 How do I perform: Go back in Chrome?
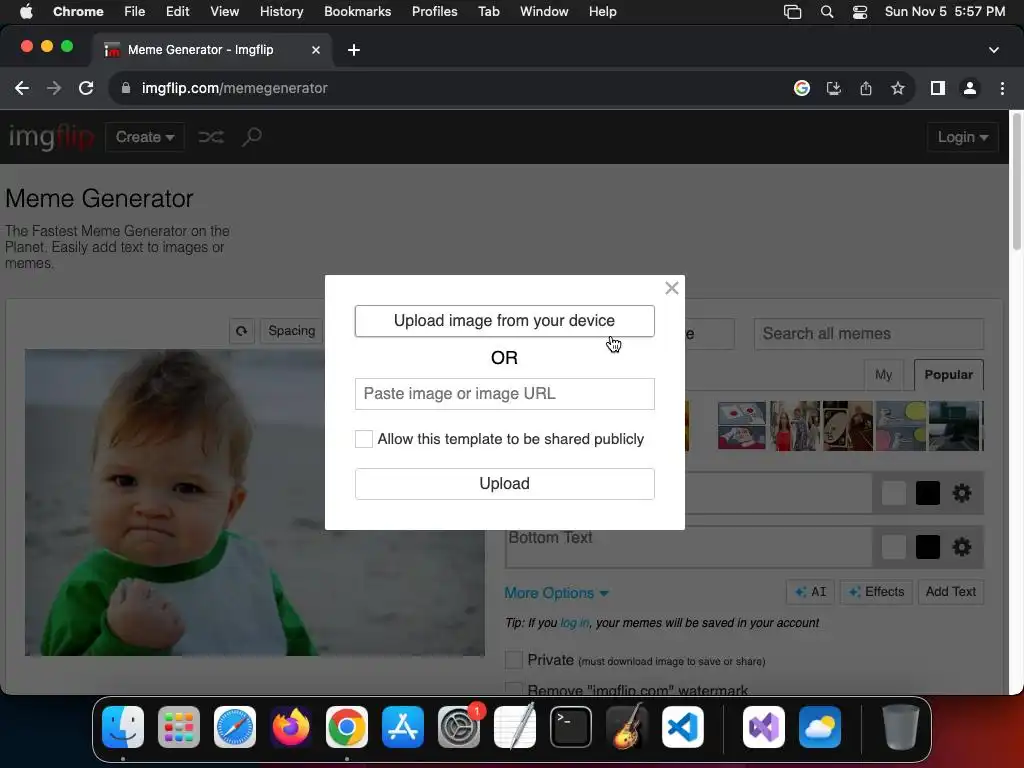[x=22, y=88]
